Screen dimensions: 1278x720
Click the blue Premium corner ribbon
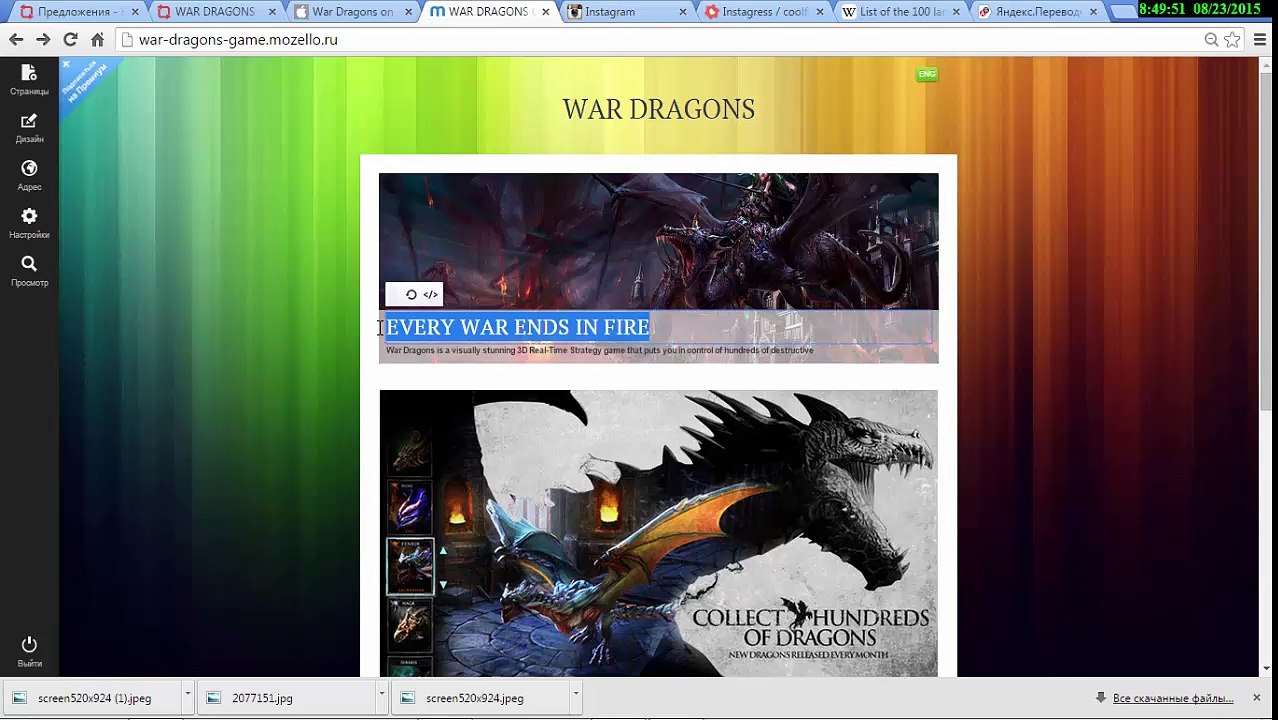click(86, 82)
